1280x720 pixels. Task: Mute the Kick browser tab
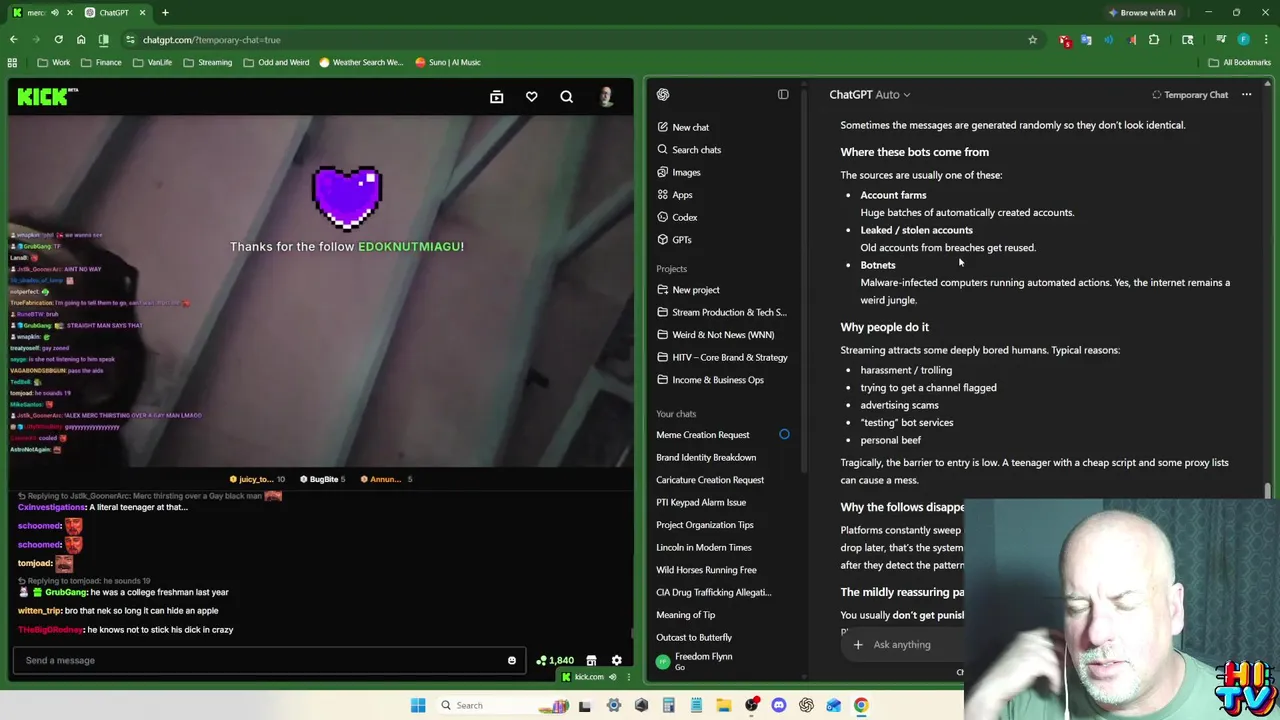(x=54, y=13)
